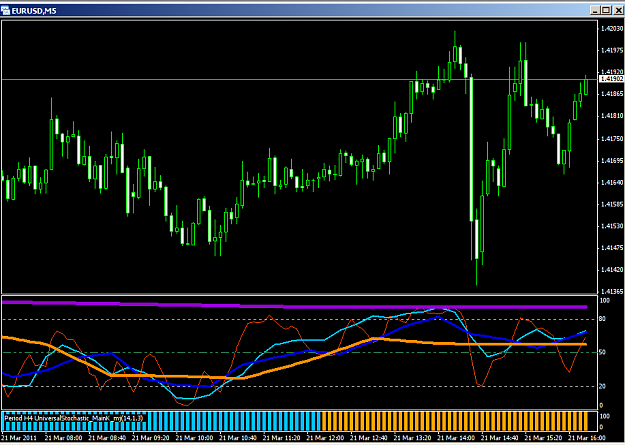The height and width of the screenshot is (445, 625).
Task: Click the 21 Mar 14:00 time label
Action: click(x=454, y=437)
